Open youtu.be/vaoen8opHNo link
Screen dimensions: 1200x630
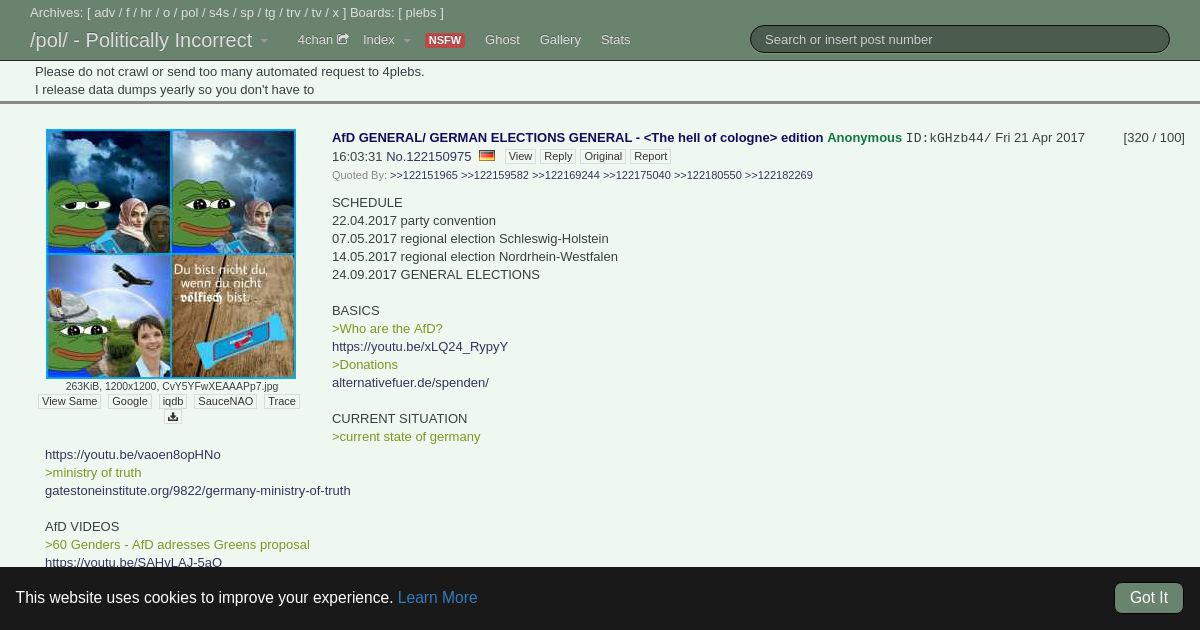click(133, 455)
